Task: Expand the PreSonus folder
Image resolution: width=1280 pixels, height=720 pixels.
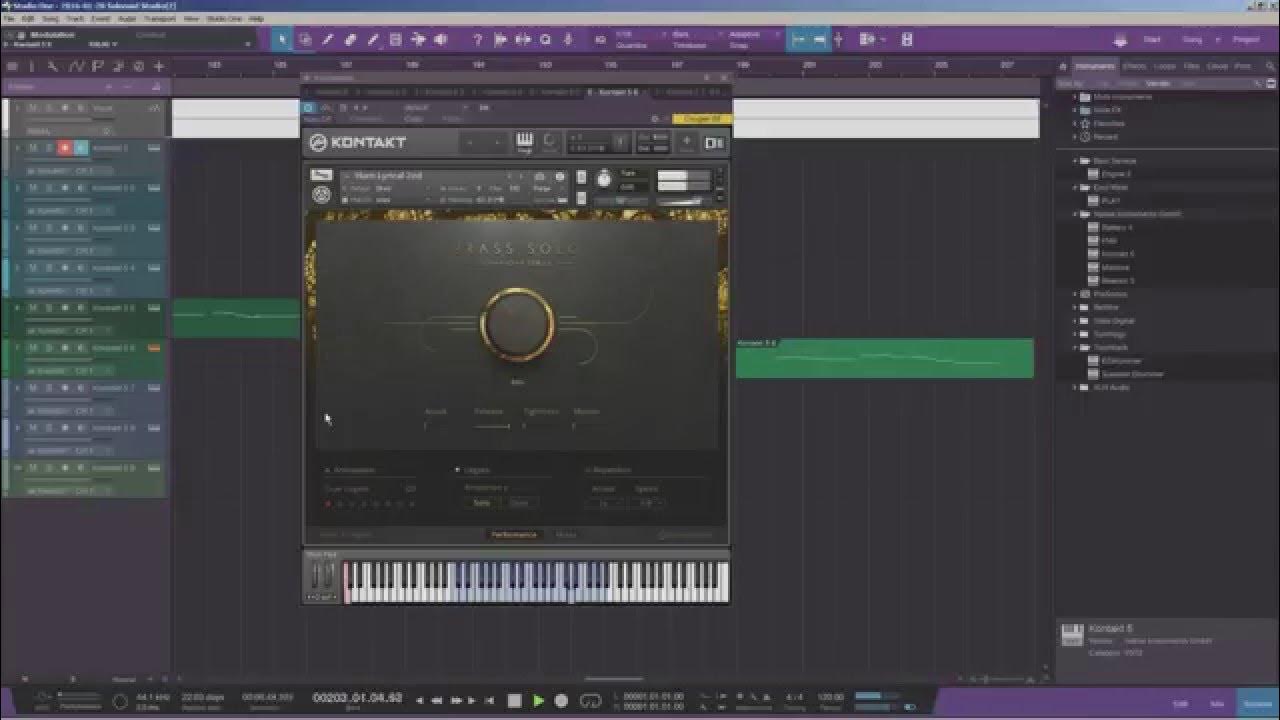Action: tap(1076, 294)
